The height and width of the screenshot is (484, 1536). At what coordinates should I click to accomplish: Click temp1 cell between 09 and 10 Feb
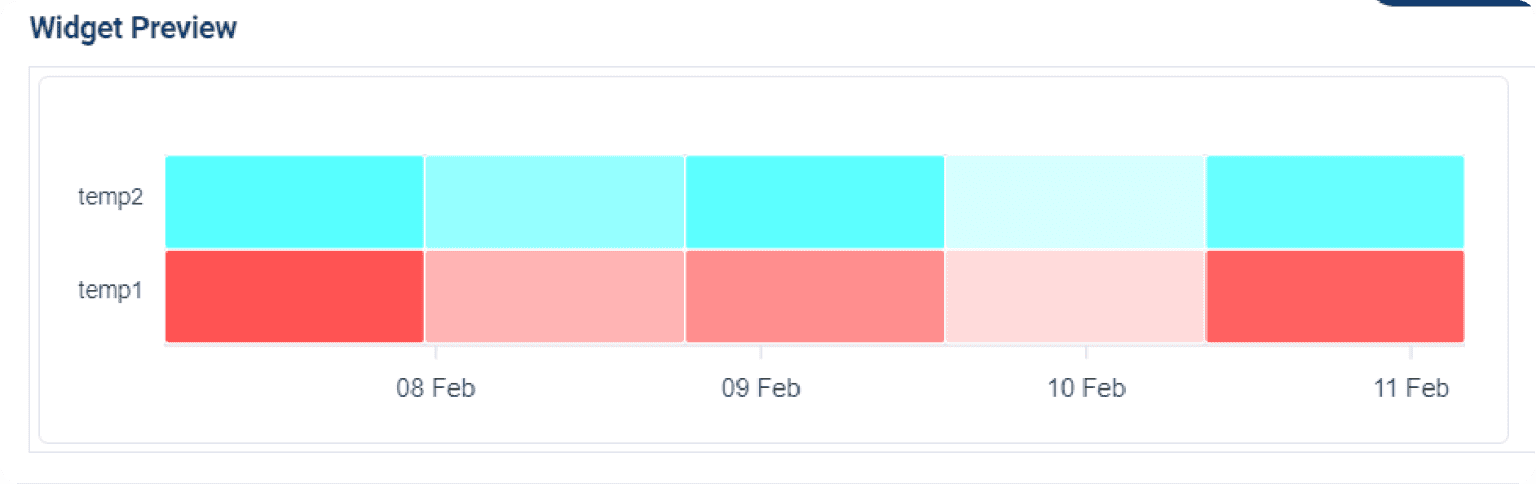[x=814, y=296]
